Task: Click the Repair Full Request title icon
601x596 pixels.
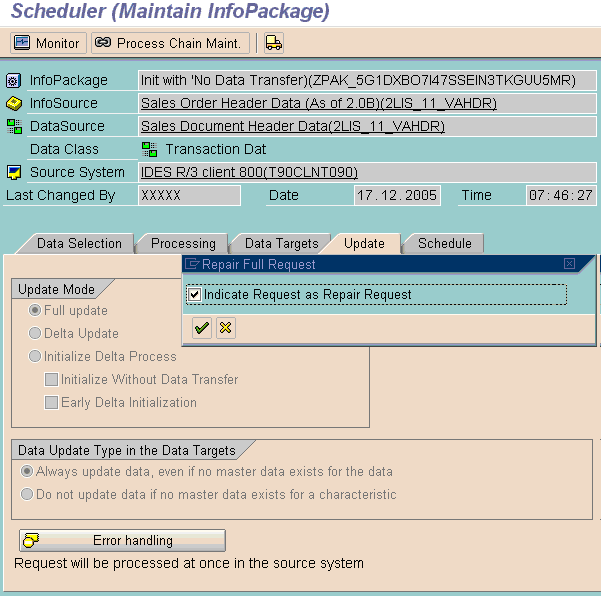Action: coord(192,264)
